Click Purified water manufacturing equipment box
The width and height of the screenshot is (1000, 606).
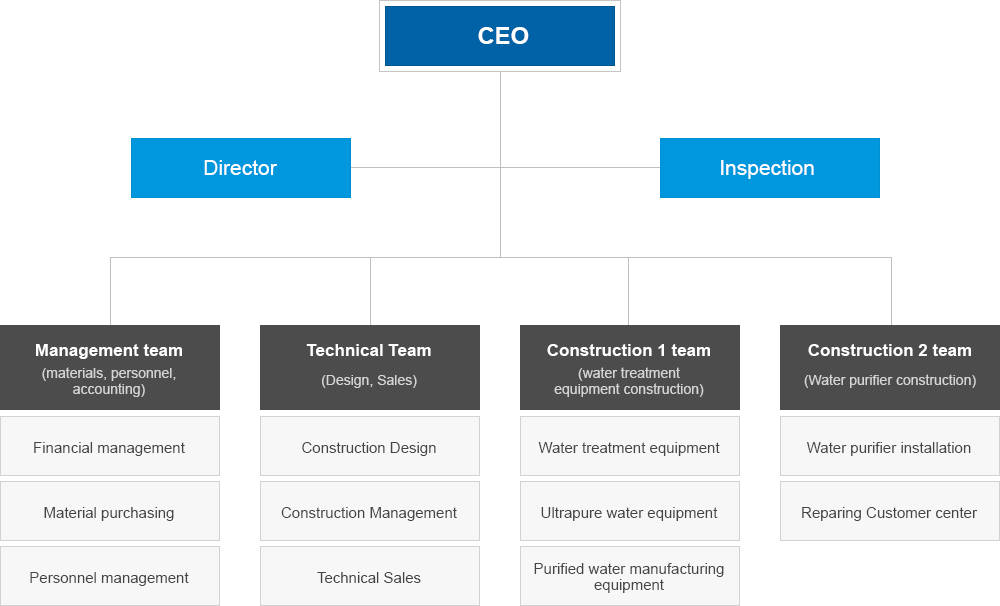click(x=630, y=577)
